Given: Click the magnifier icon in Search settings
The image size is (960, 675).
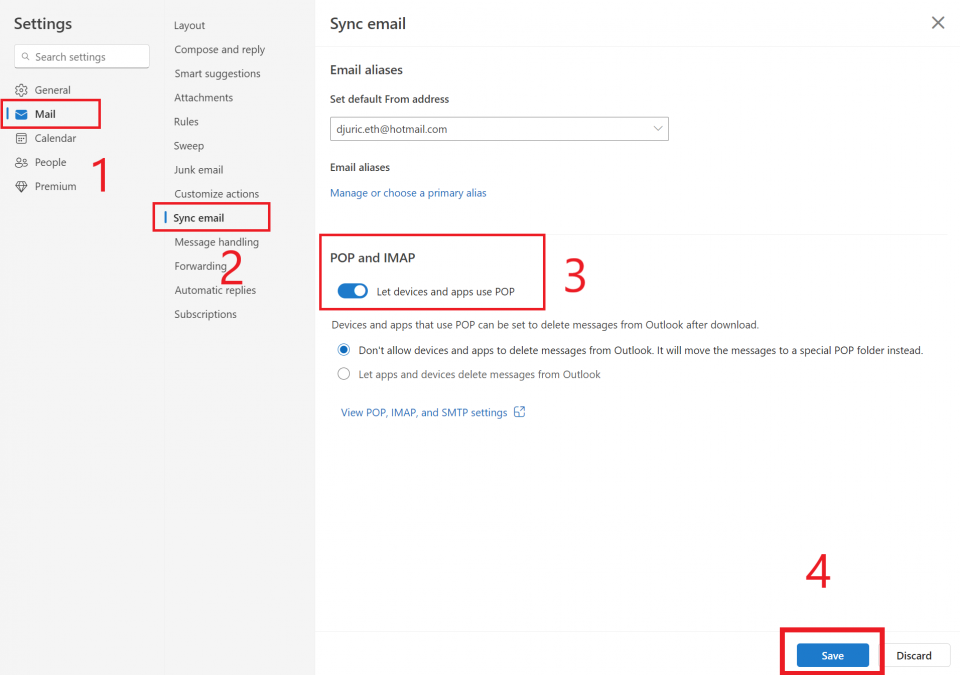Looking at the screenshot, I should 25,56.
